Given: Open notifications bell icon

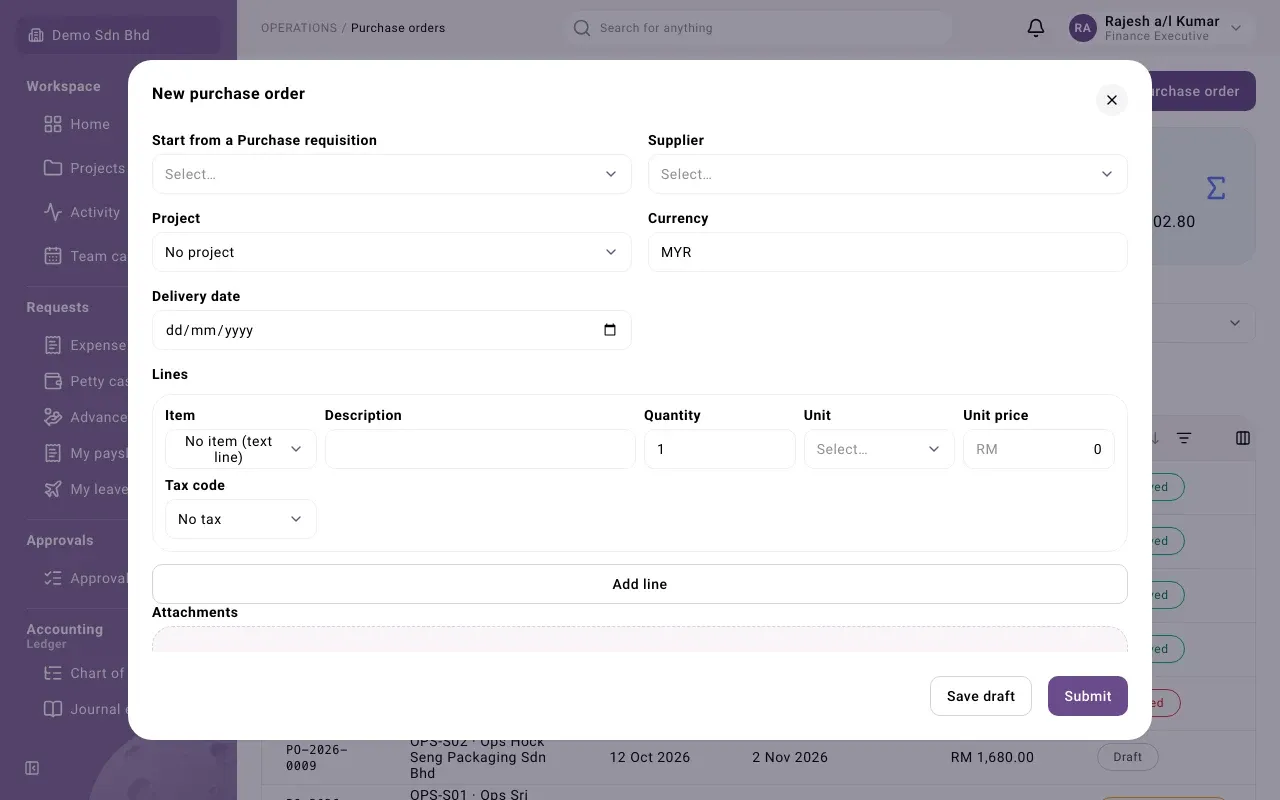Looking at the screenshot, I should [1036, 28].
